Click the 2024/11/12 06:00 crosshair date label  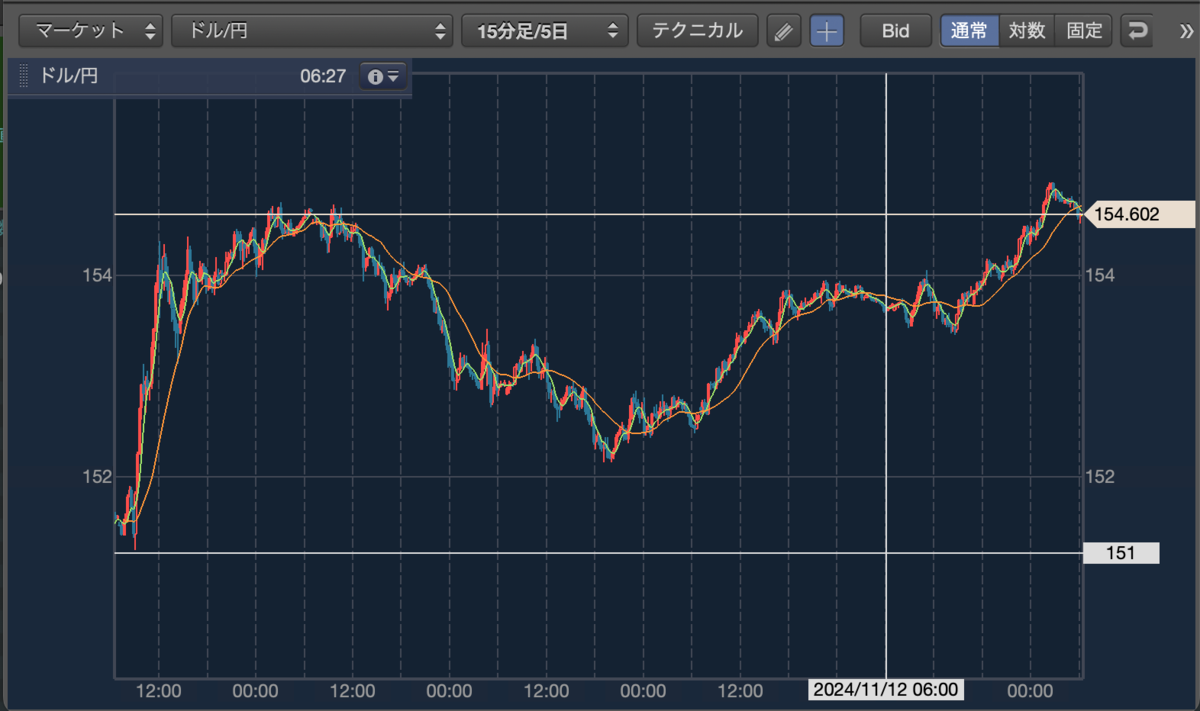[886, 690]
